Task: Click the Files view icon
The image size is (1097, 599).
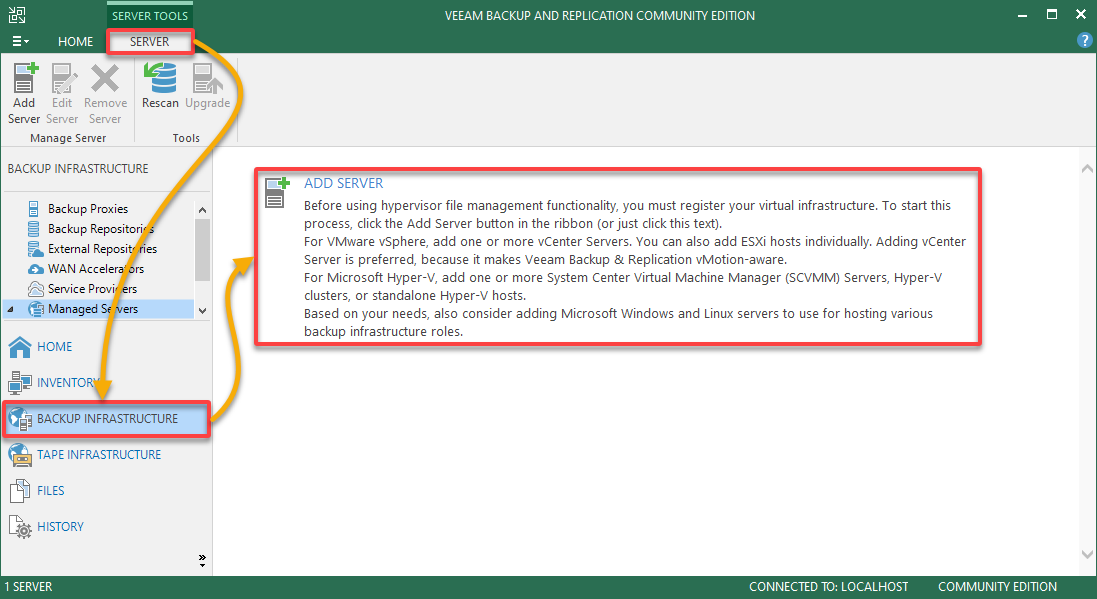Action: pos(20,491)
